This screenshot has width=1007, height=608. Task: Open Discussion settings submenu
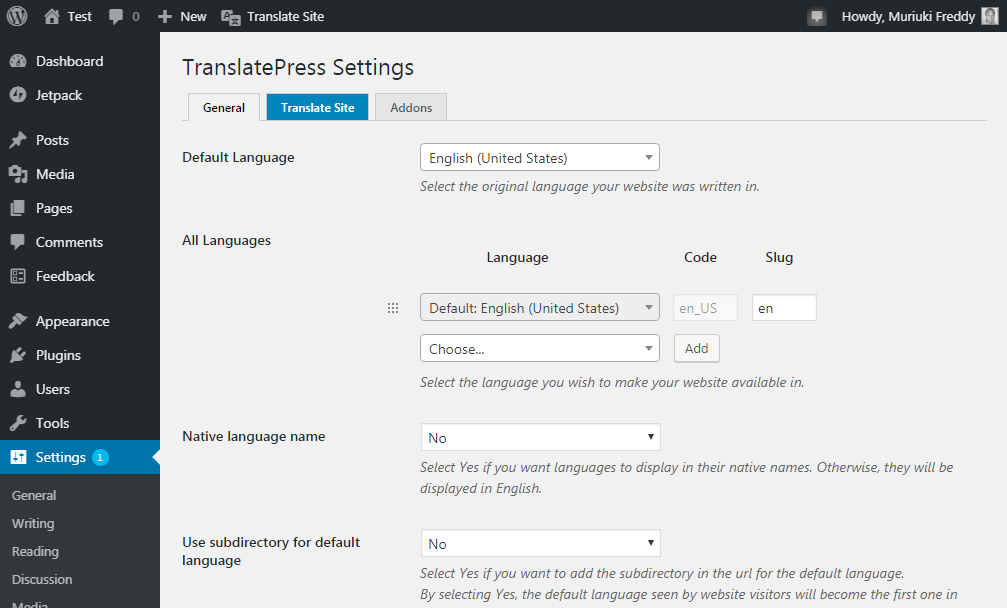click(42, 579)
